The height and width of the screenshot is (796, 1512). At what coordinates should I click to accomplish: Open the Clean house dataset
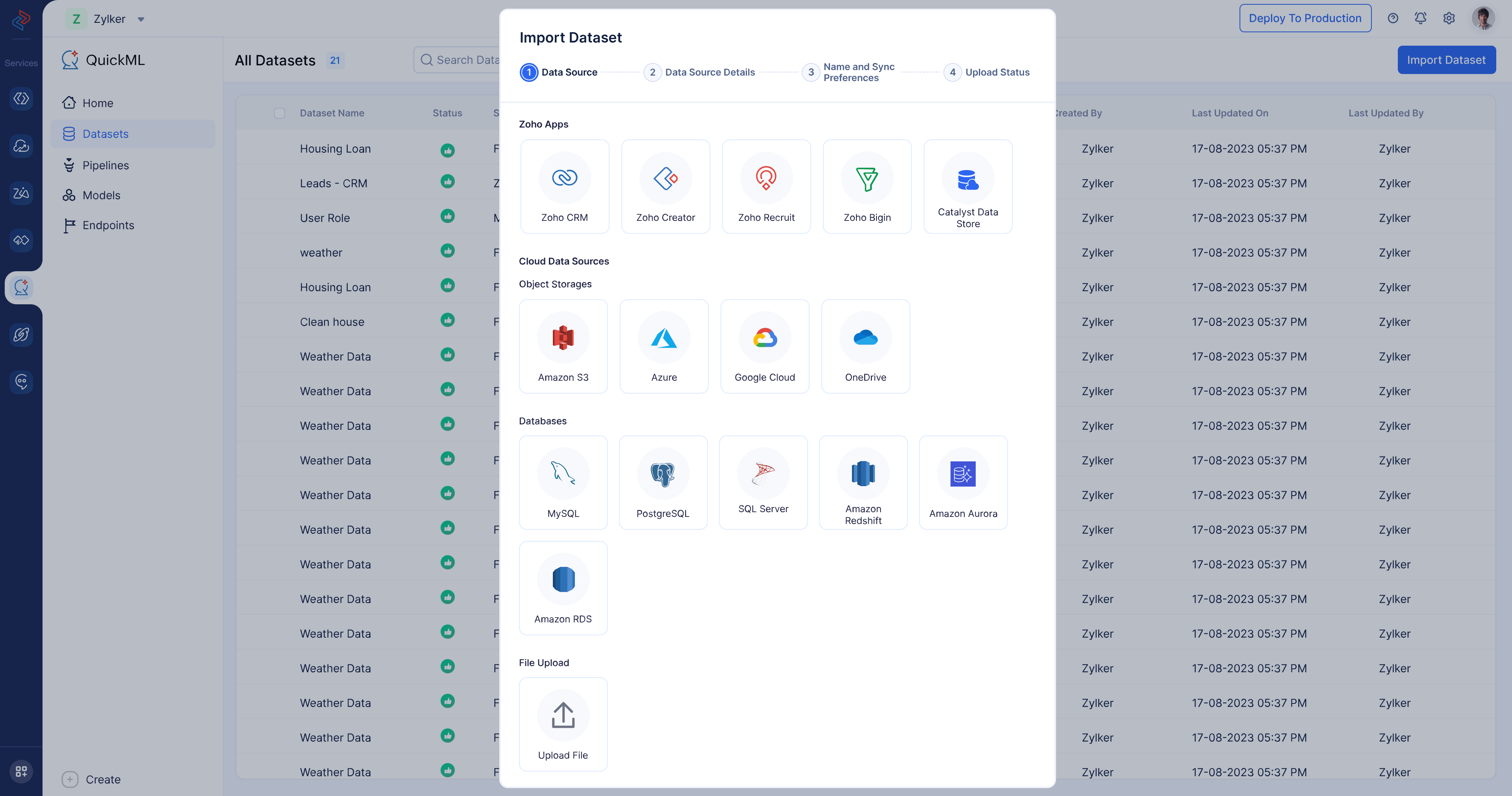pos(332,322)
